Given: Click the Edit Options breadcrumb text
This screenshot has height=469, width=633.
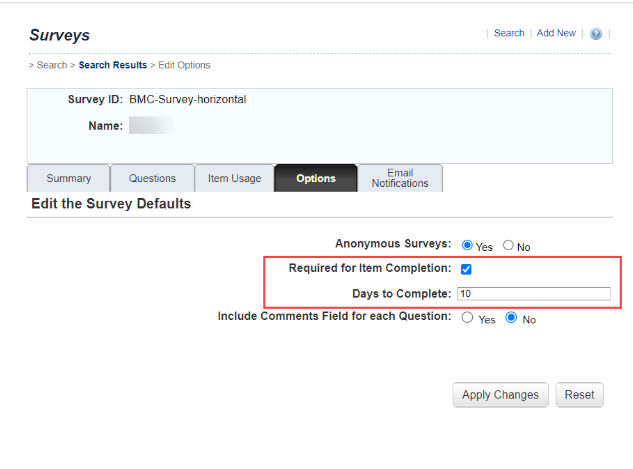Looking at the screenshot, I should pyautogui.click(x=184, y=65).
